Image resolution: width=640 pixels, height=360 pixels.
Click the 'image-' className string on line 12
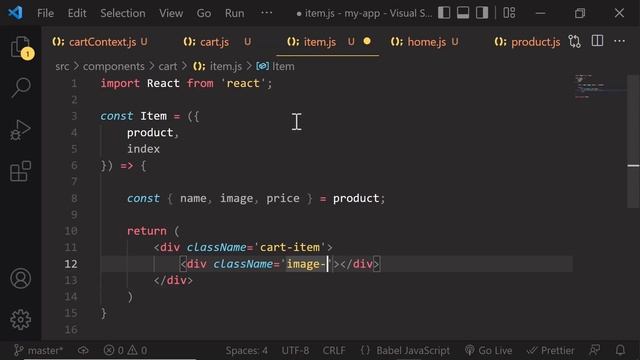[x=307, y=264]
